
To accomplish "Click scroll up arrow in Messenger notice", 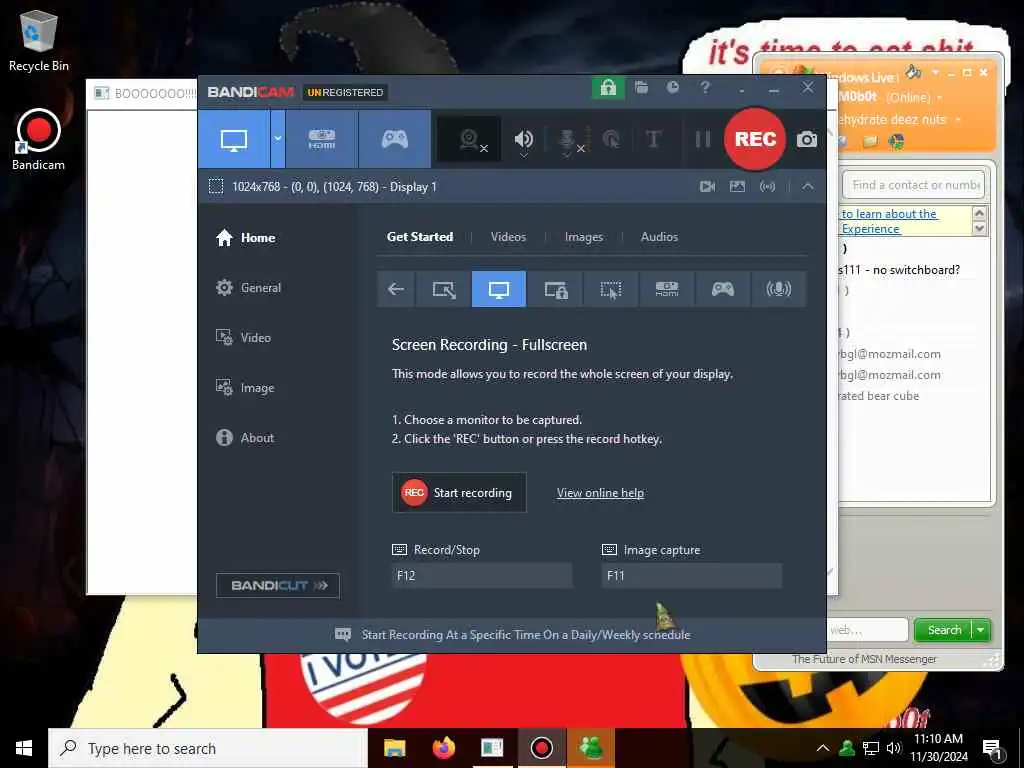I will (x=979, y=214).
